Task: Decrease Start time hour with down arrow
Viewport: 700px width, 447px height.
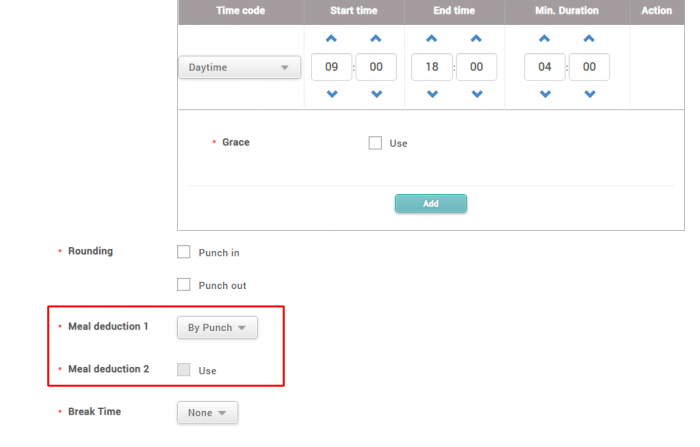Action: coord(332,94)
